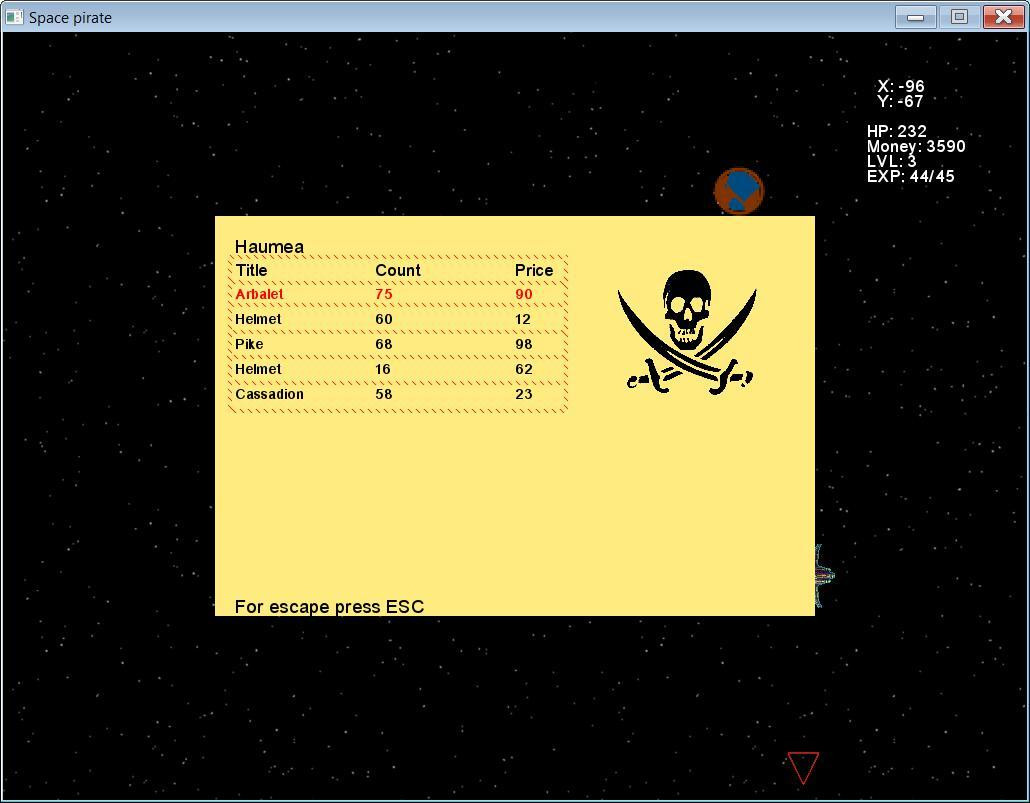Click the count value 16
Screen dimensions: 1030x803
(x=383, y=369)
